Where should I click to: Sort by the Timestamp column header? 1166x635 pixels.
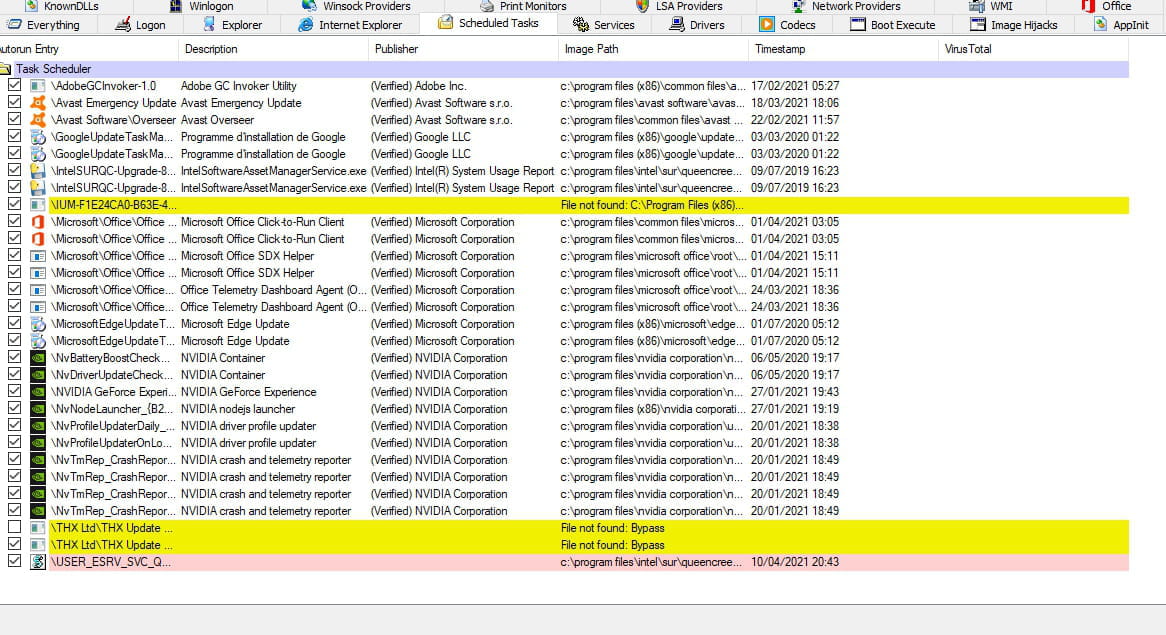(843, 49)
